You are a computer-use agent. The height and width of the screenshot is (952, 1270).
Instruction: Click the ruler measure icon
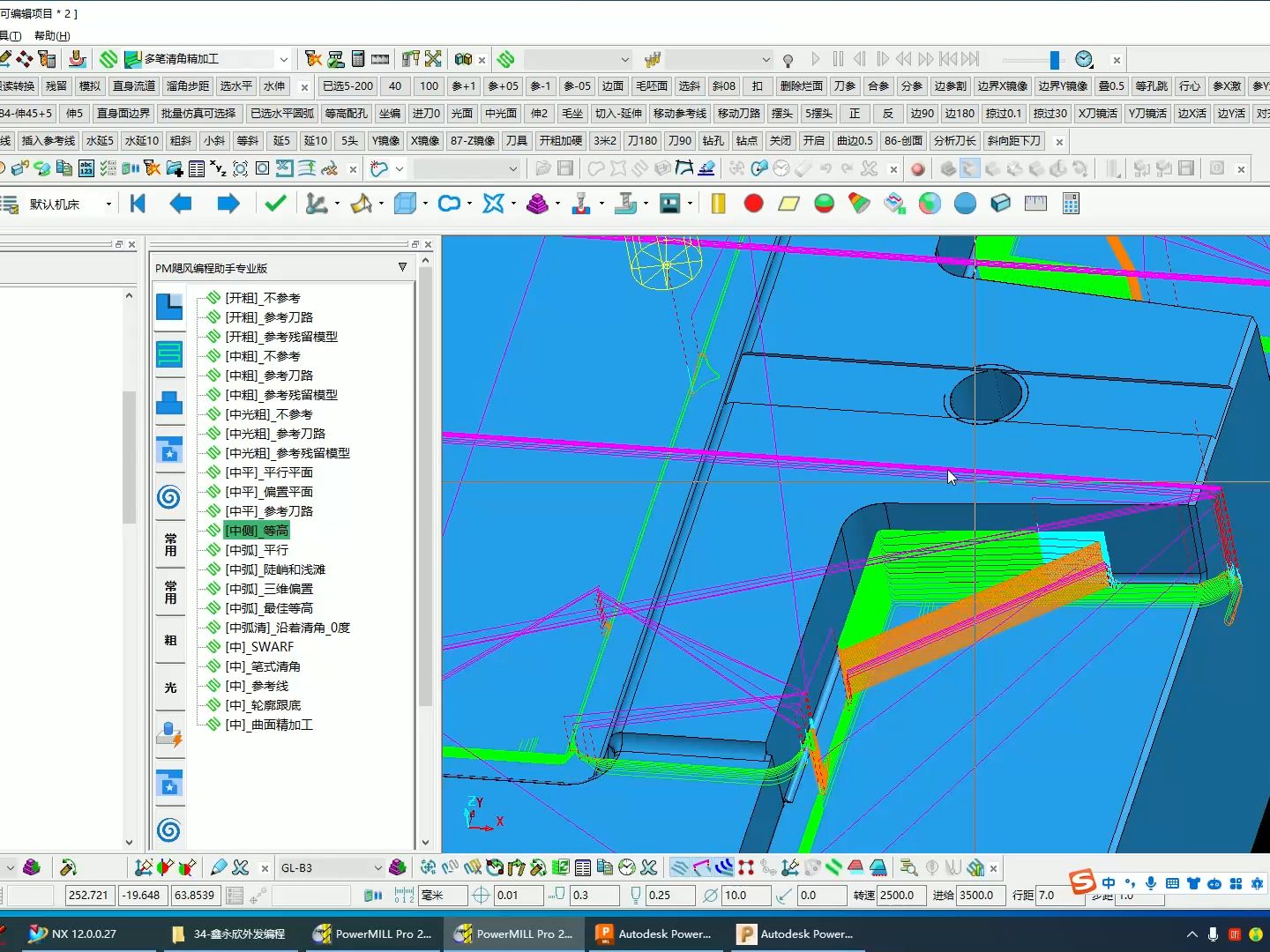(1035, 204)
